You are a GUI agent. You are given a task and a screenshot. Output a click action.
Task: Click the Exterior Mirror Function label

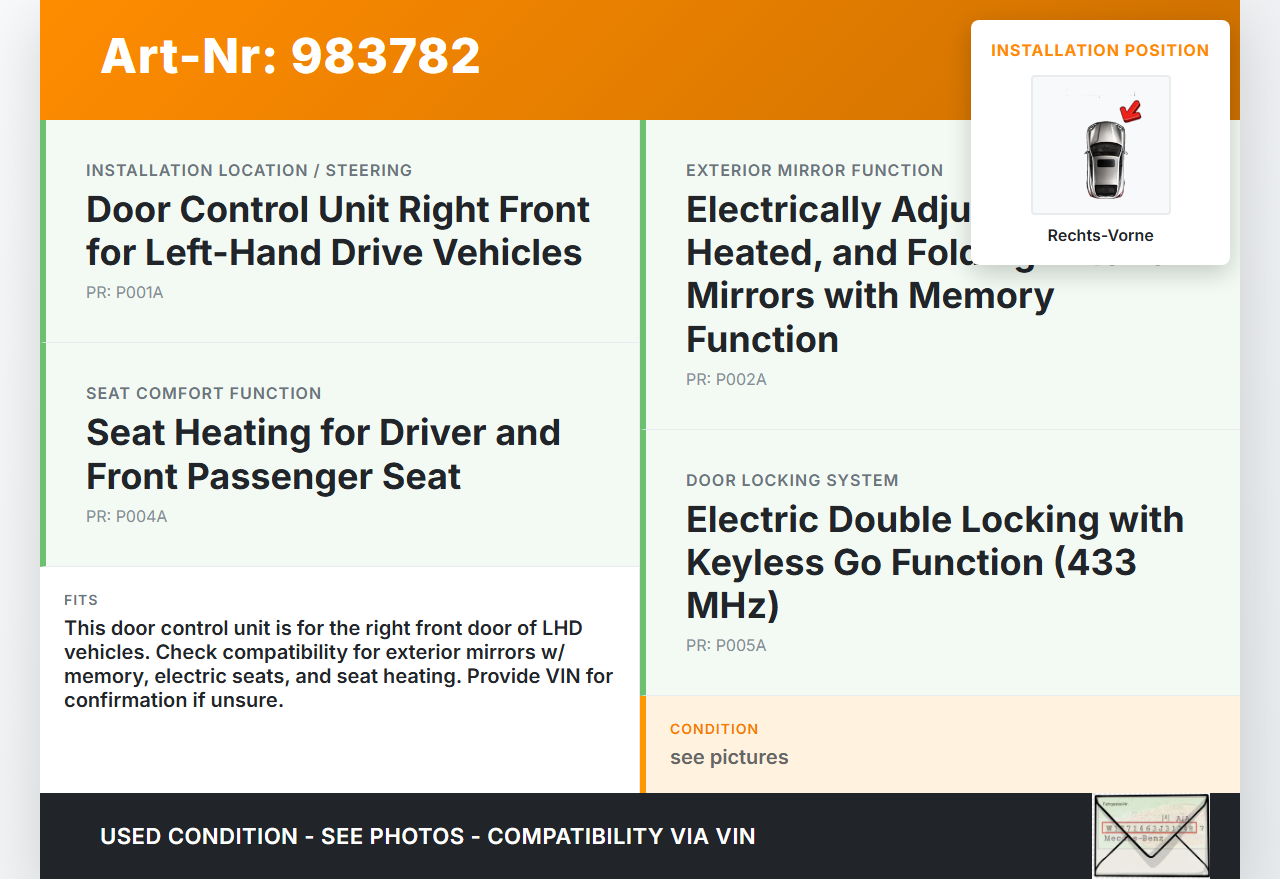(x=814, y=171)
